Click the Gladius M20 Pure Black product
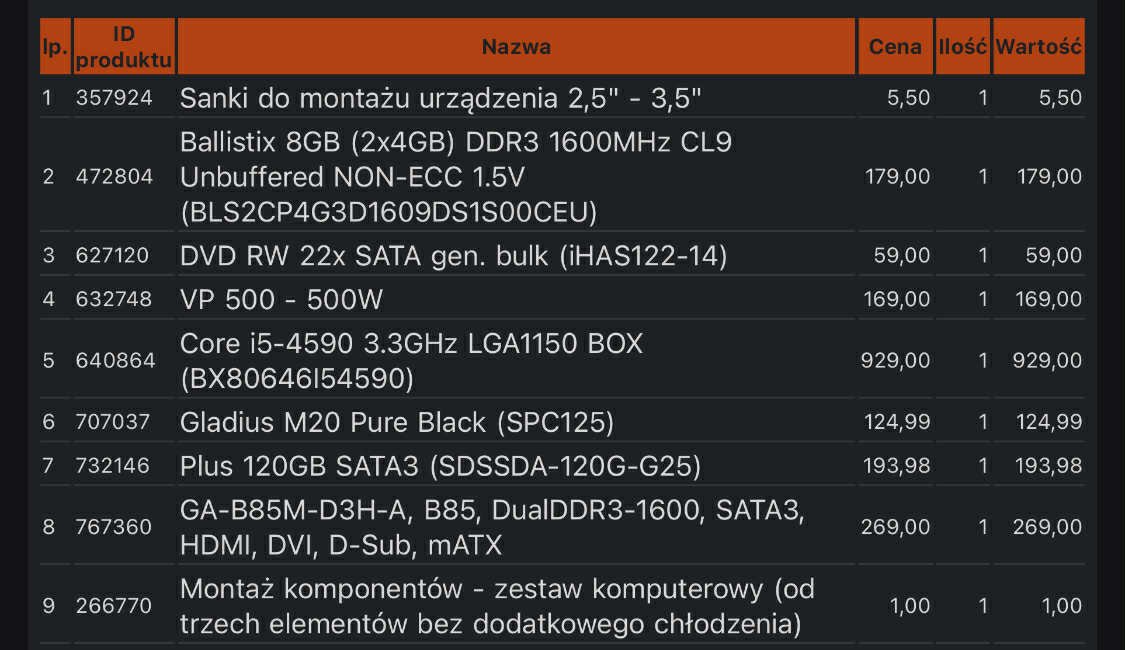Viewport: 1125px width, 650px height. click(x=396, y=423)
